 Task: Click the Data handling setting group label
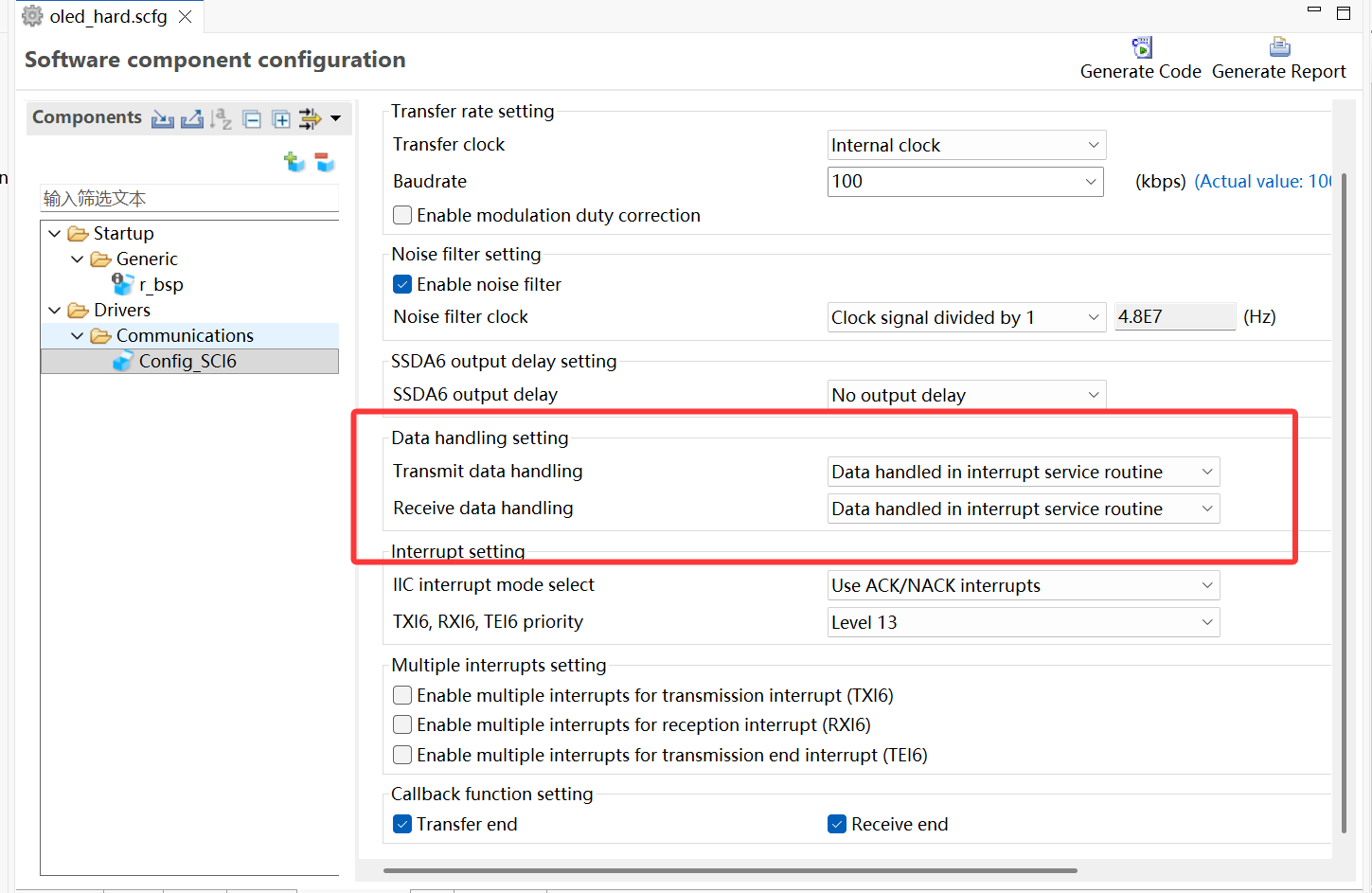click(480, 438)
